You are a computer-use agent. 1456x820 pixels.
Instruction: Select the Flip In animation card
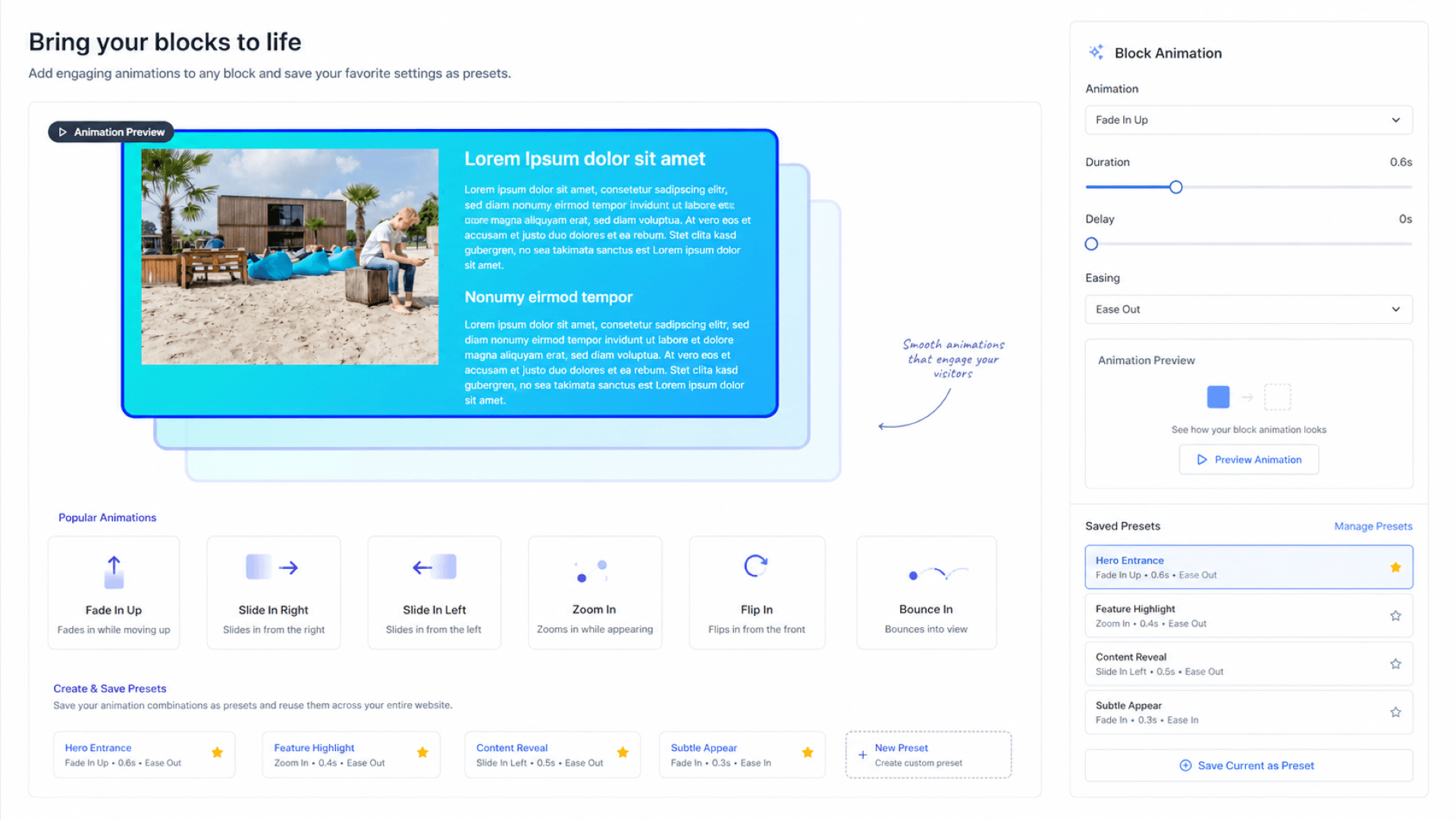[757, 592]
